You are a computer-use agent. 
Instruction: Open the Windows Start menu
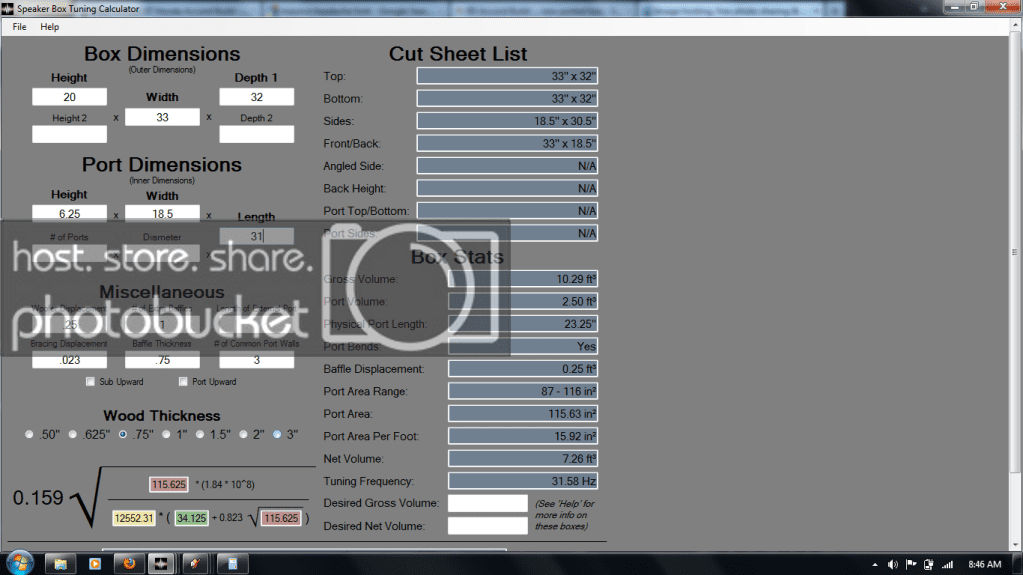pos(19,563)
